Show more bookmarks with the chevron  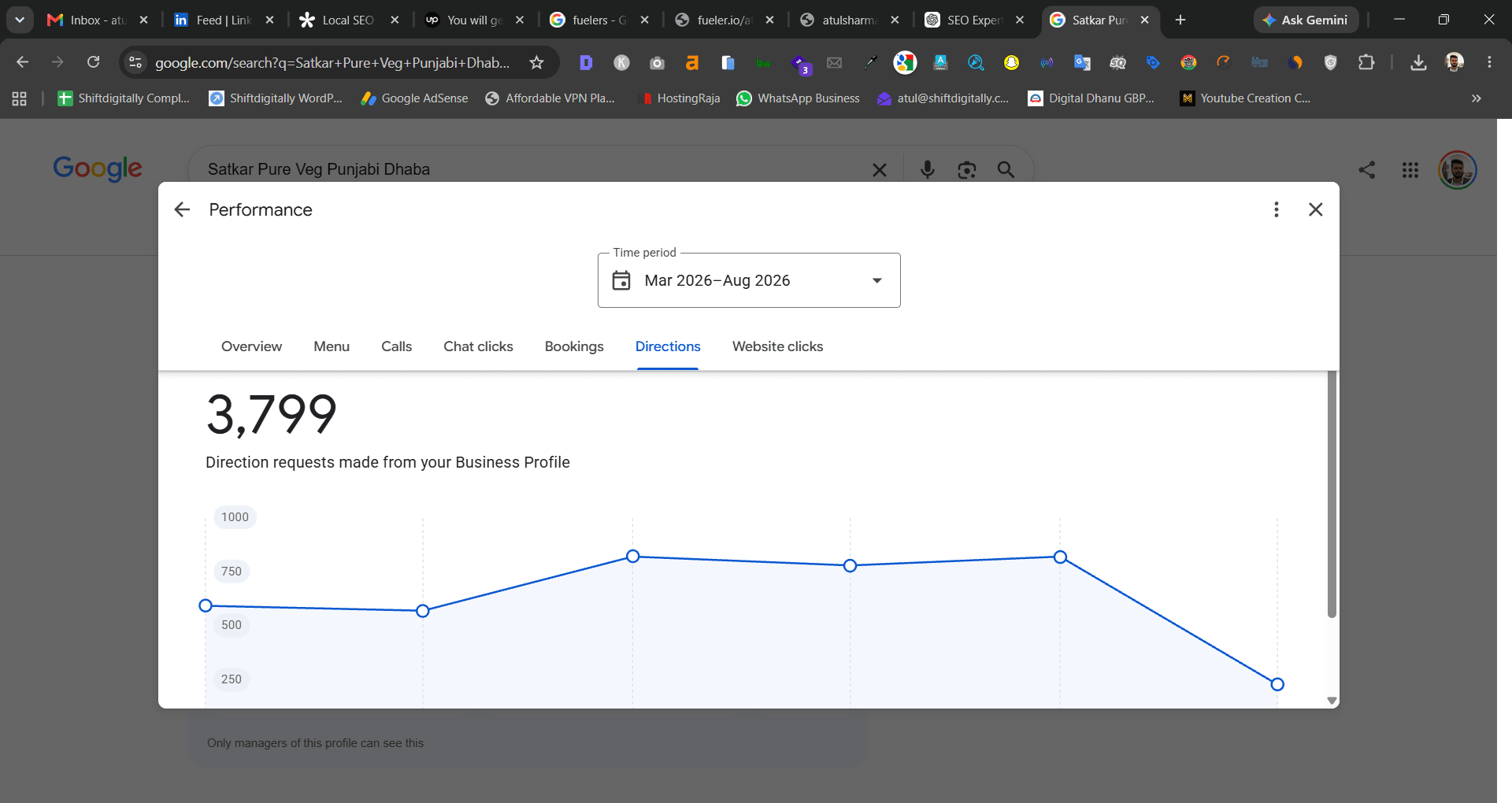[1477, 98]
